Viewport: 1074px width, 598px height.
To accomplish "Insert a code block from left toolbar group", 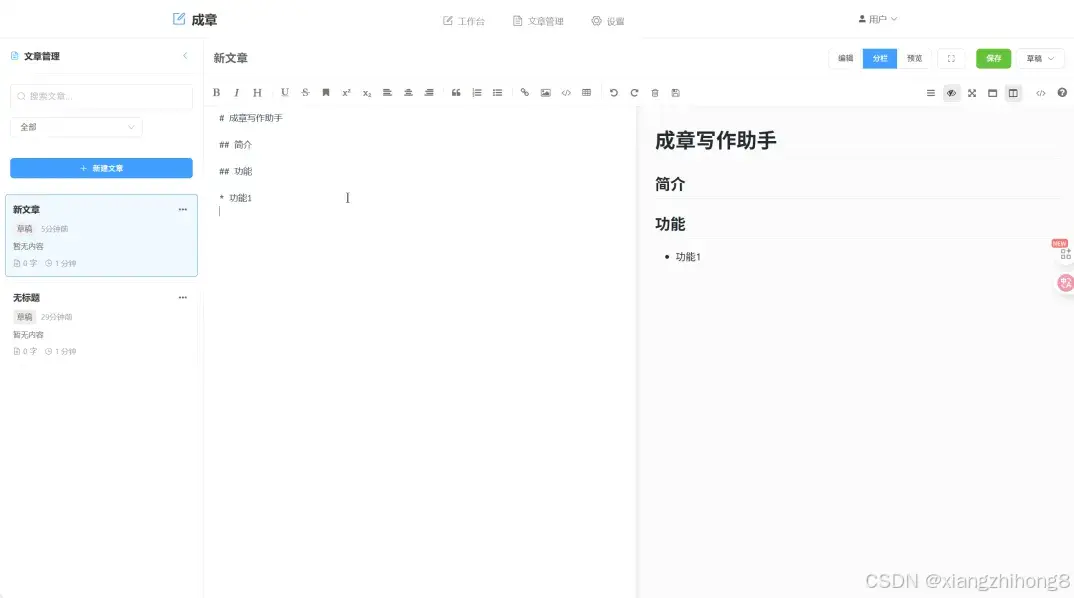I will tap(566, 92).
